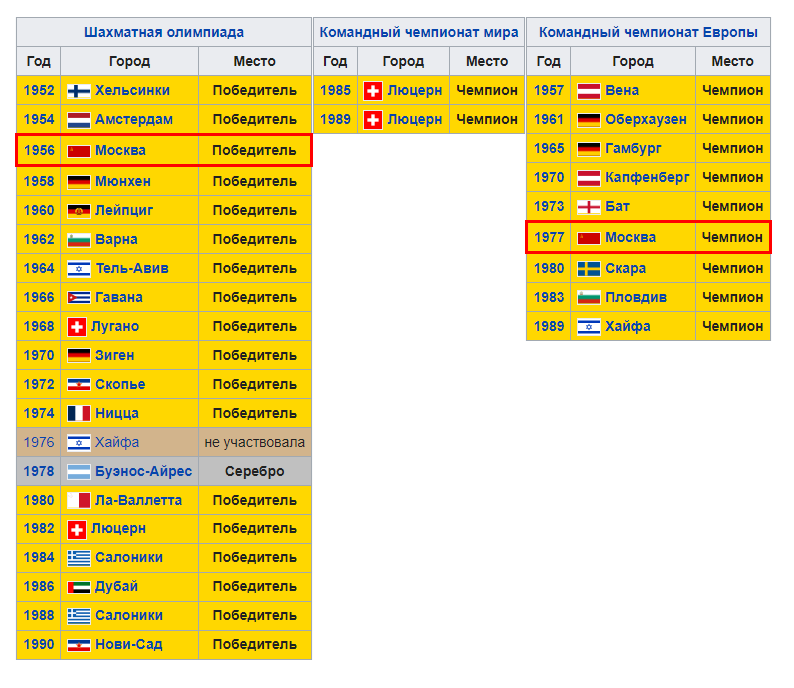Open the Гамбург city link
Viewport: 794px width, 688px height.
(x=633, y=149)
